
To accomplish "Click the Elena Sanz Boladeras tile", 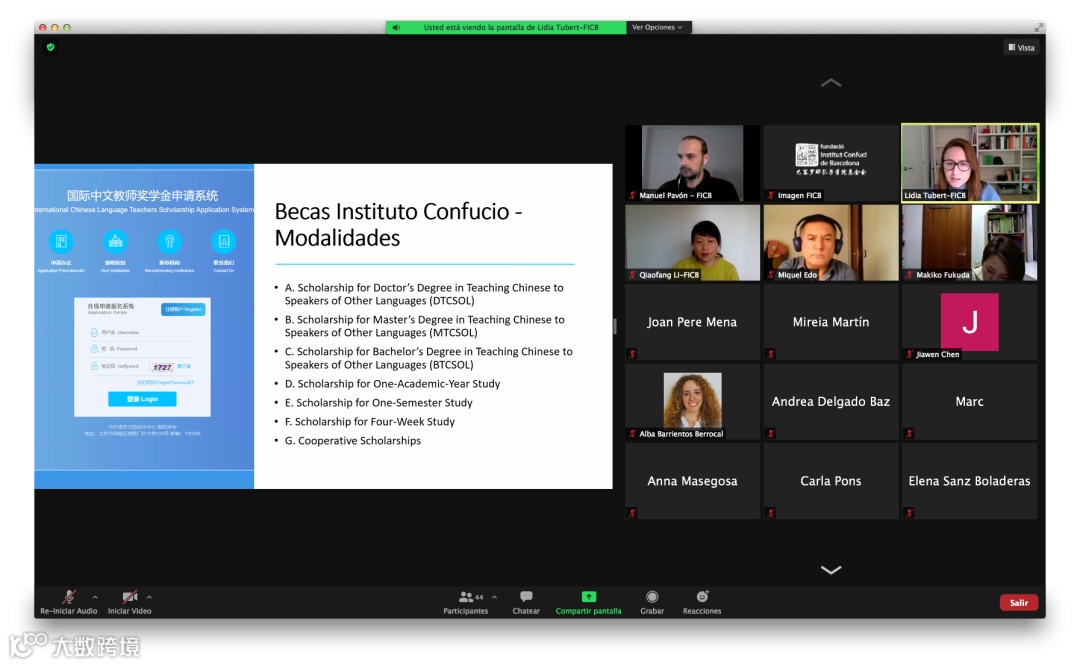I will [969, 481].
